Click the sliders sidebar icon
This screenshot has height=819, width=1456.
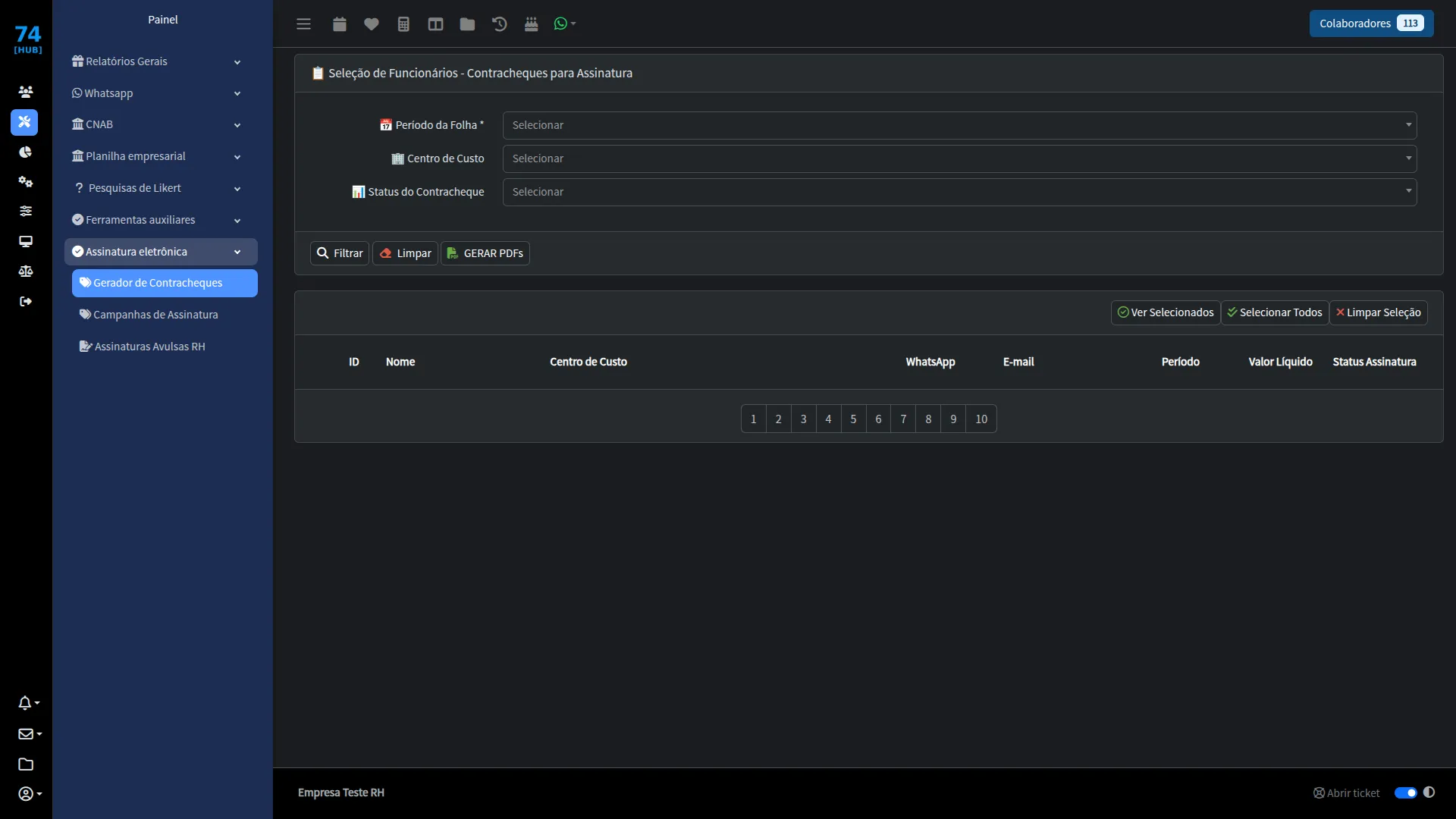point(26,211)
